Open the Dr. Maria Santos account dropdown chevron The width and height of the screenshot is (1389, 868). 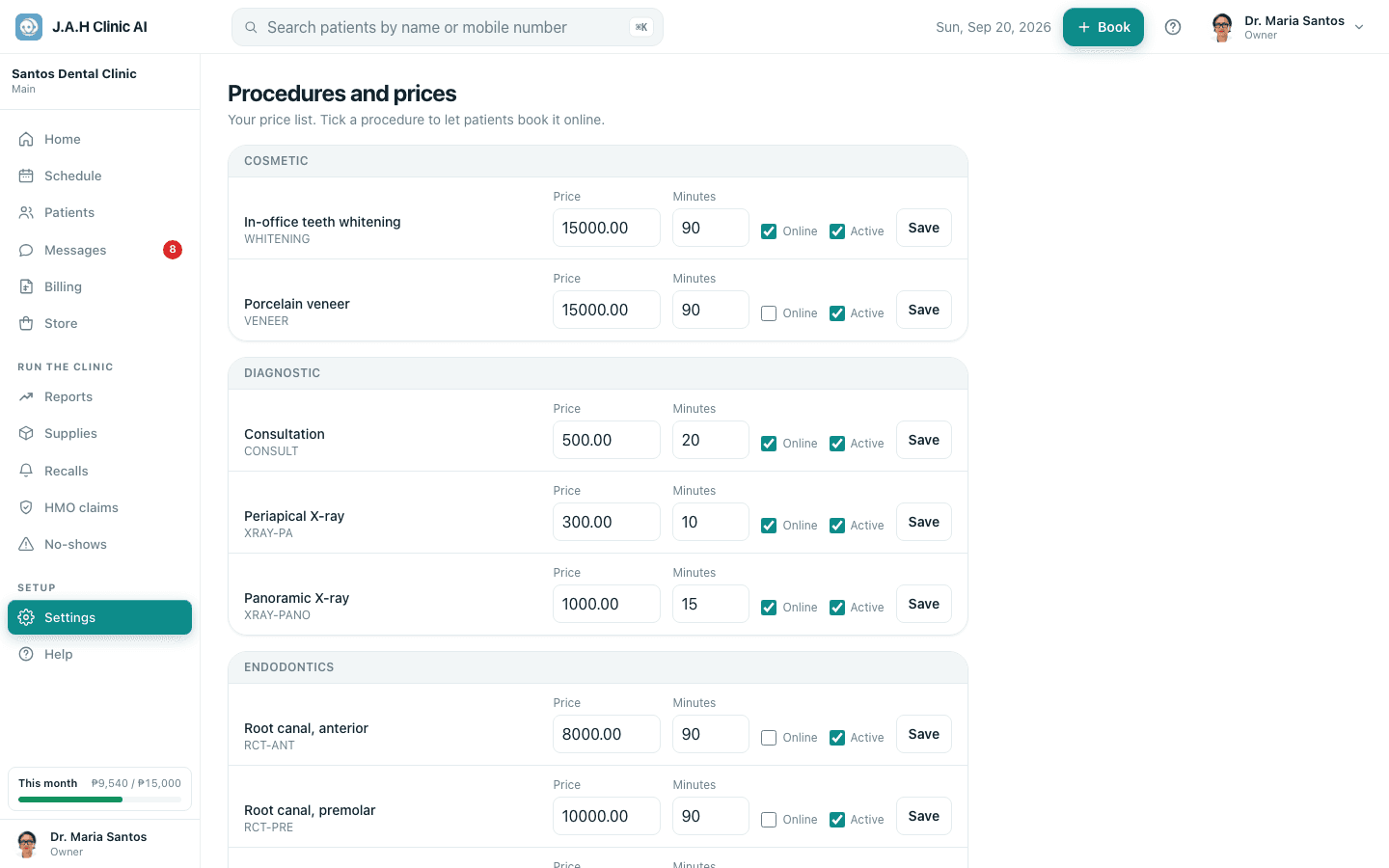click(x=1359, y=27)
